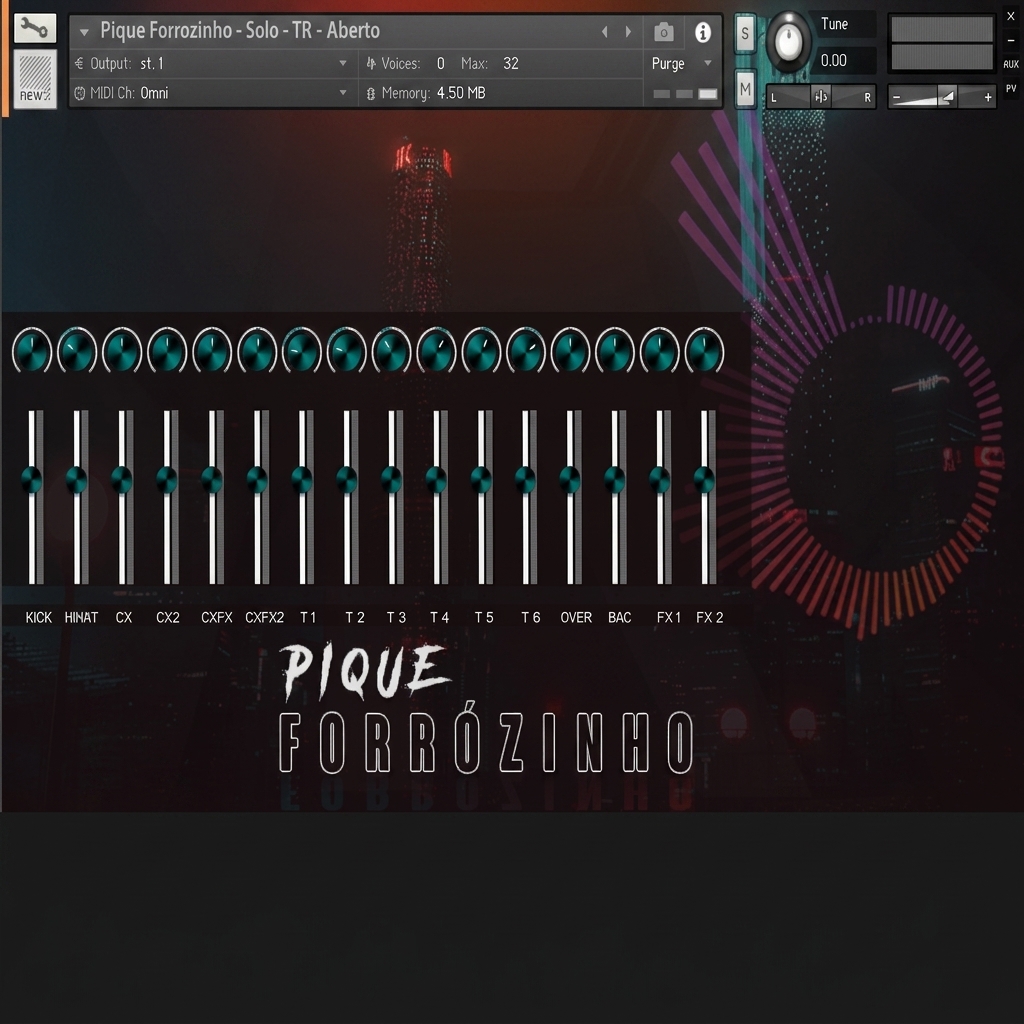Click the T 6 fader handle
Image resolution: width=1024 pixels, height=1024 pixels.
click(x=526, y=480)
